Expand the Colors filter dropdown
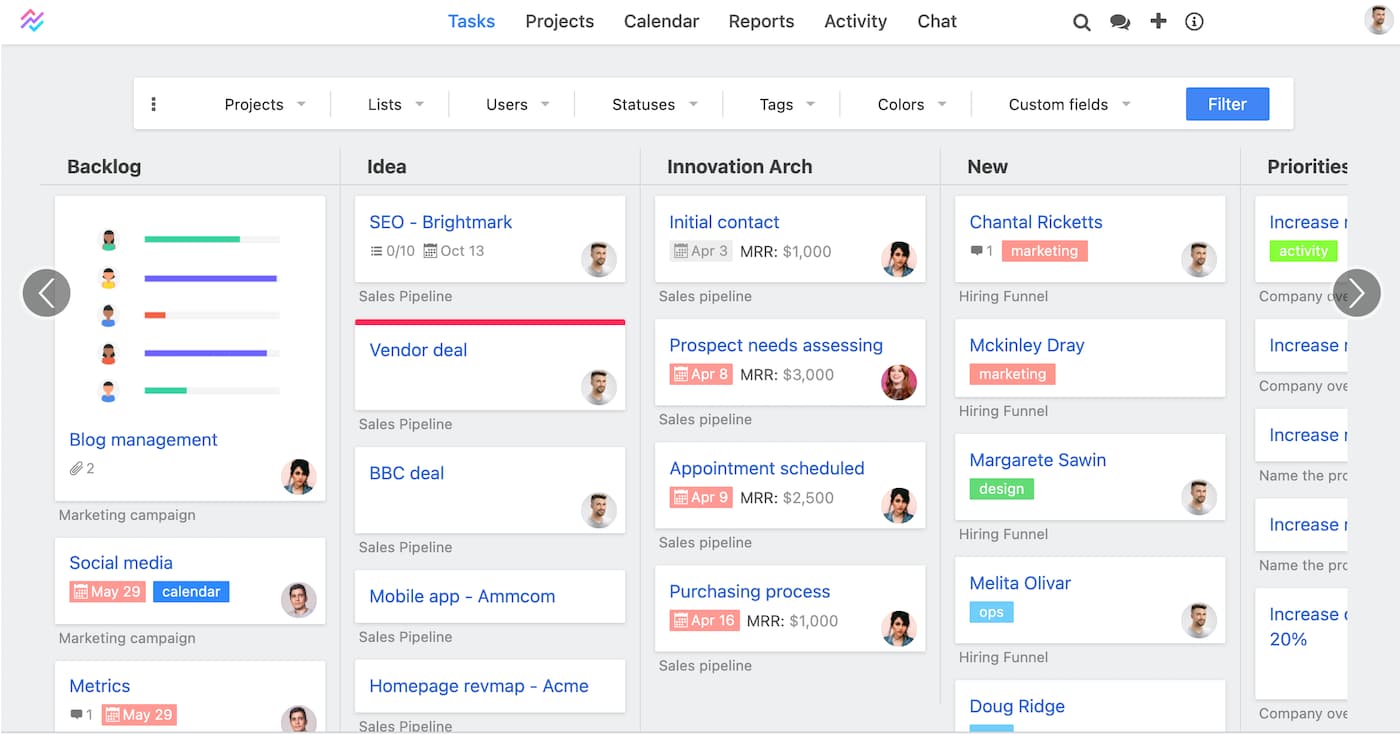This screenshot has width=1400, height=734. (x=912, y=104)
